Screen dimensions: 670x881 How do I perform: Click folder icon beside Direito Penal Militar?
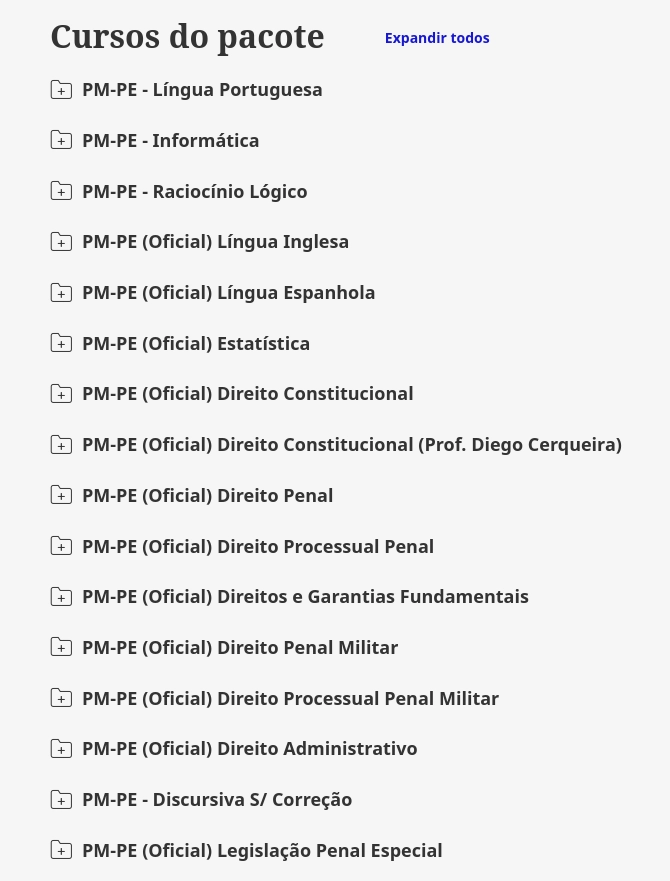click(x=61, y=647)
